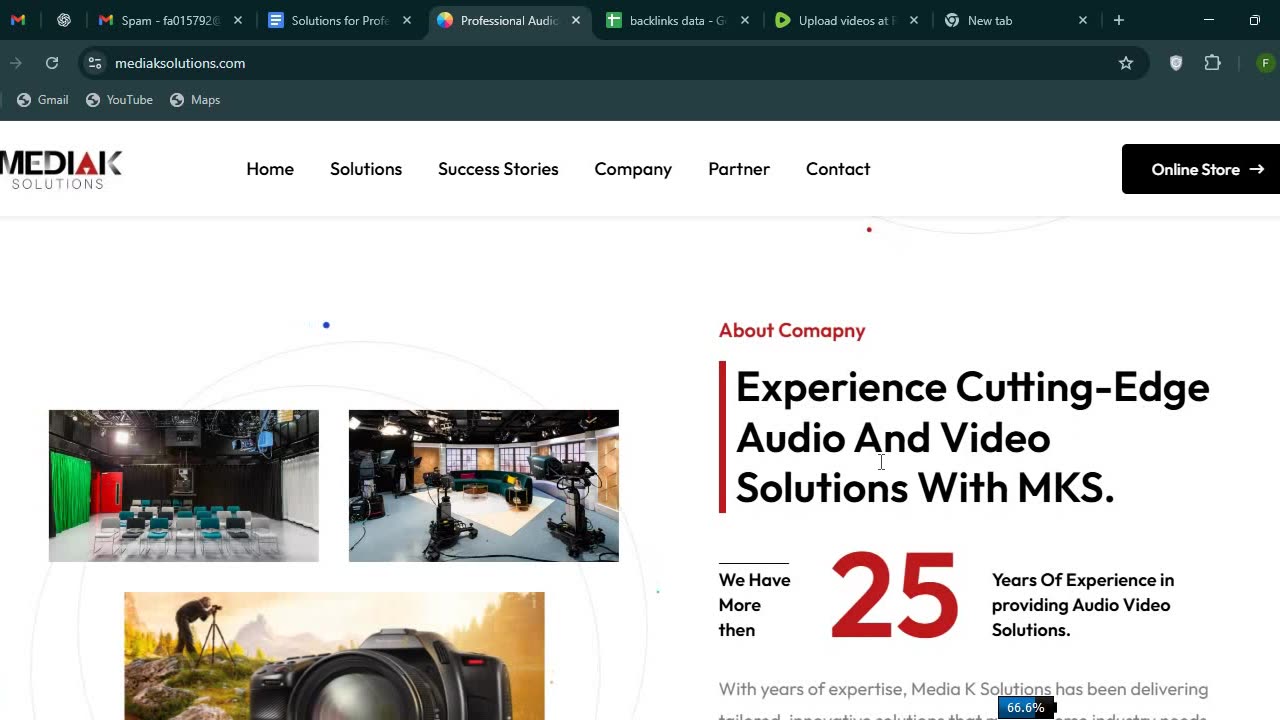Close the Spam Gmail tab
The width and height of the screenshot is (1280, 720).
pyautogui.click(x=238, y=20)
